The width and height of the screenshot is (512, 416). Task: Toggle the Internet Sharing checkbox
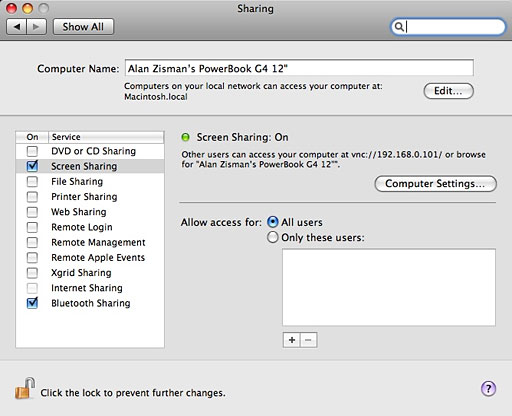click(x=32, y=288)
